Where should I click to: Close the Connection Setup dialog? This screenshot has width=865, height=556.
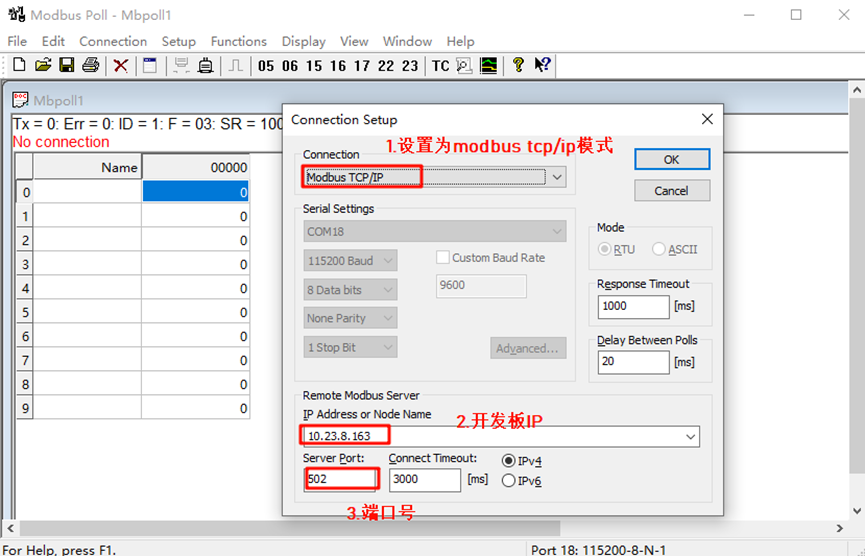(x=707, y=119)
